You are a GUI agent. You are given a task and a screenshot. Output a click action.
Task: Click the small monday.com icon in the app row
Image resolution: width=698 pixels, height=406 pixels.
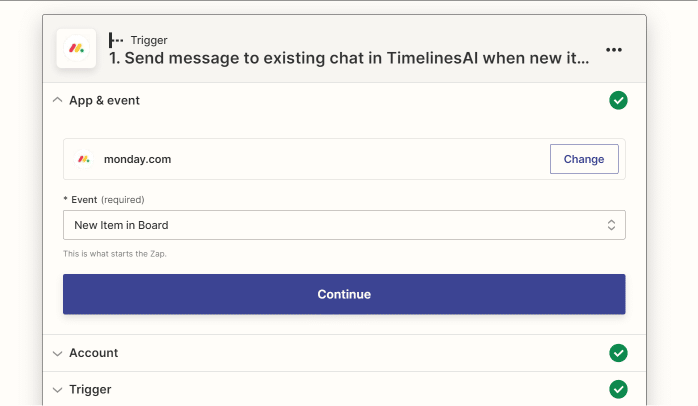click(x=84, y=159)
